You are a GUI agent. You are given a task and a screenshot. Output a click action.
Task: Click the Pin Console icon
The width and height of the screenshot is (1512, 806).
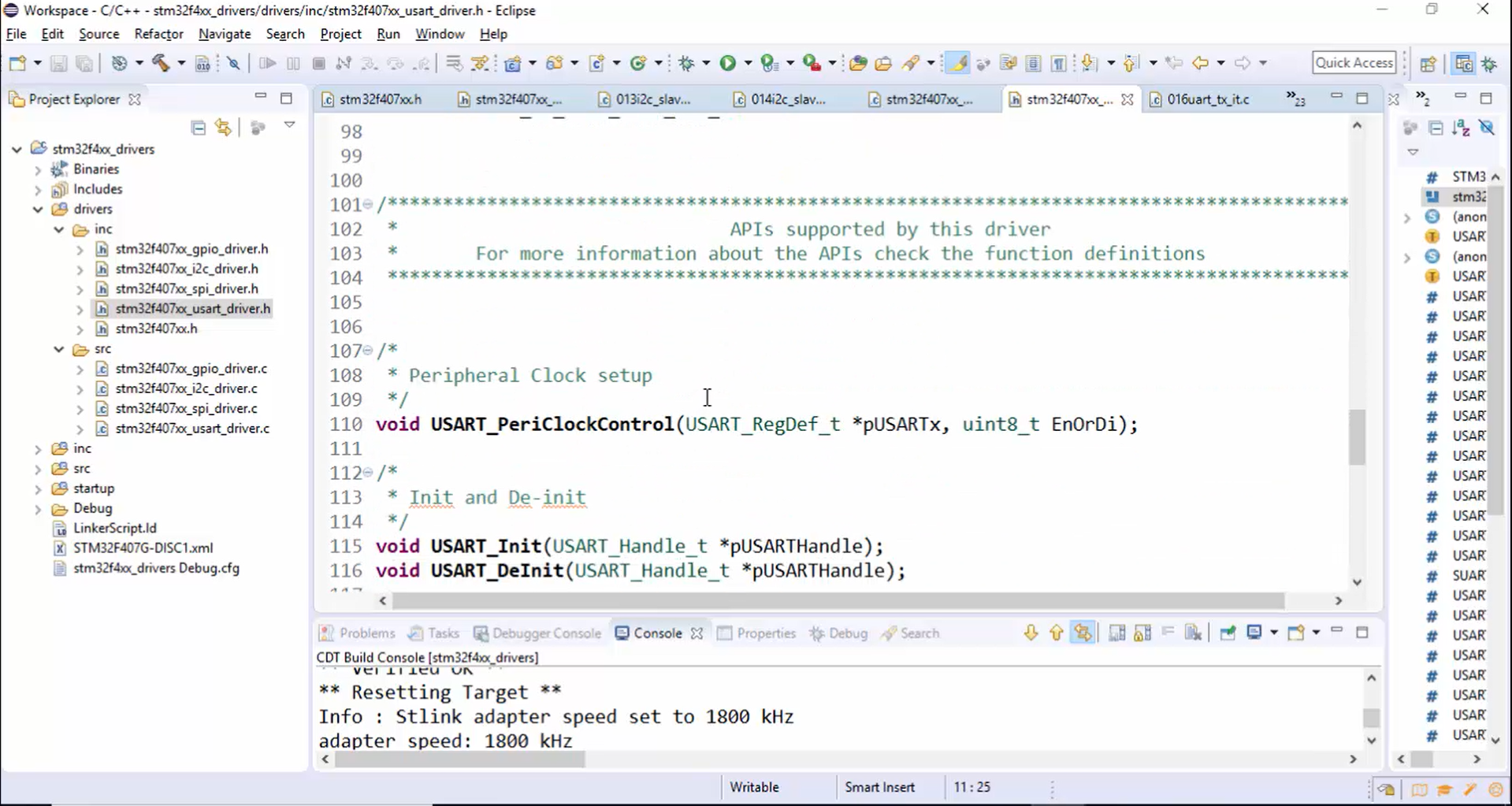tap(1228, 633)
